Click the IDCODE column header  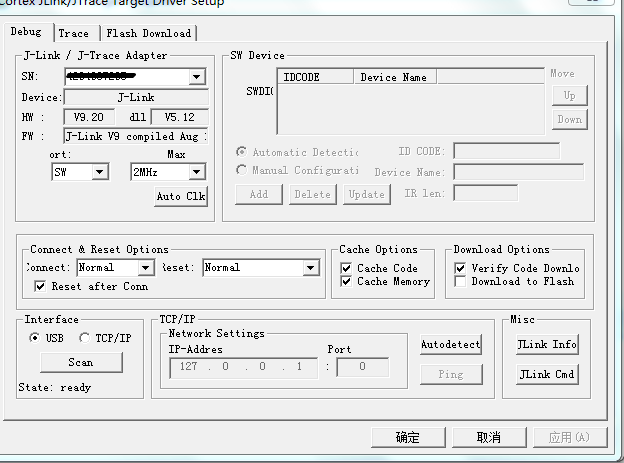click(316, 77)
